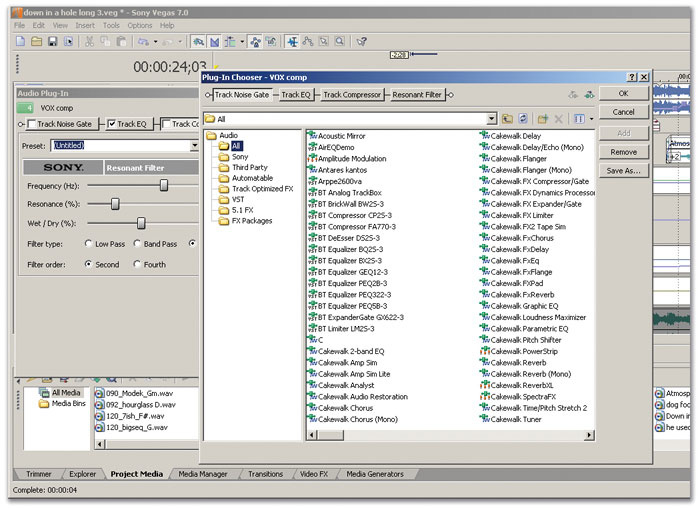Click the Resonance (%) slider handle

pyautogui.click(x=115, y=204)
